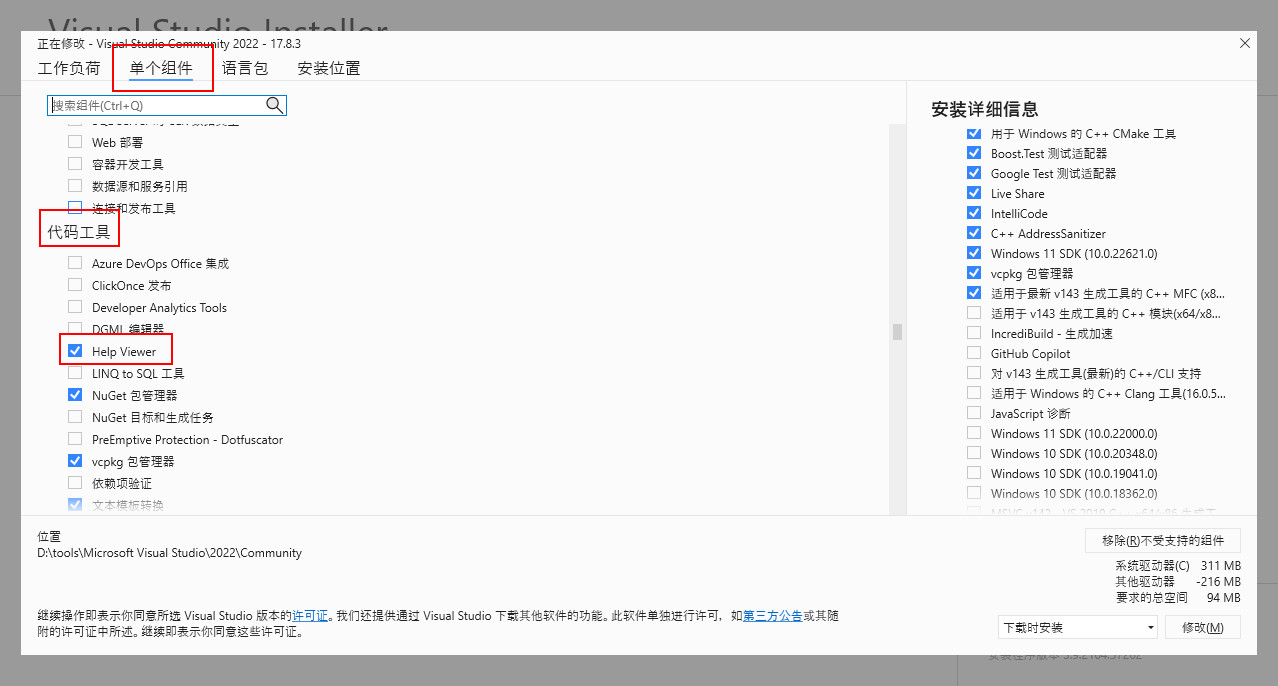Image resolution: width=1278 pixels, height=686 pixels.
Task: Uncheck IntelliCode in install details
Action: (x=974, y=213)
